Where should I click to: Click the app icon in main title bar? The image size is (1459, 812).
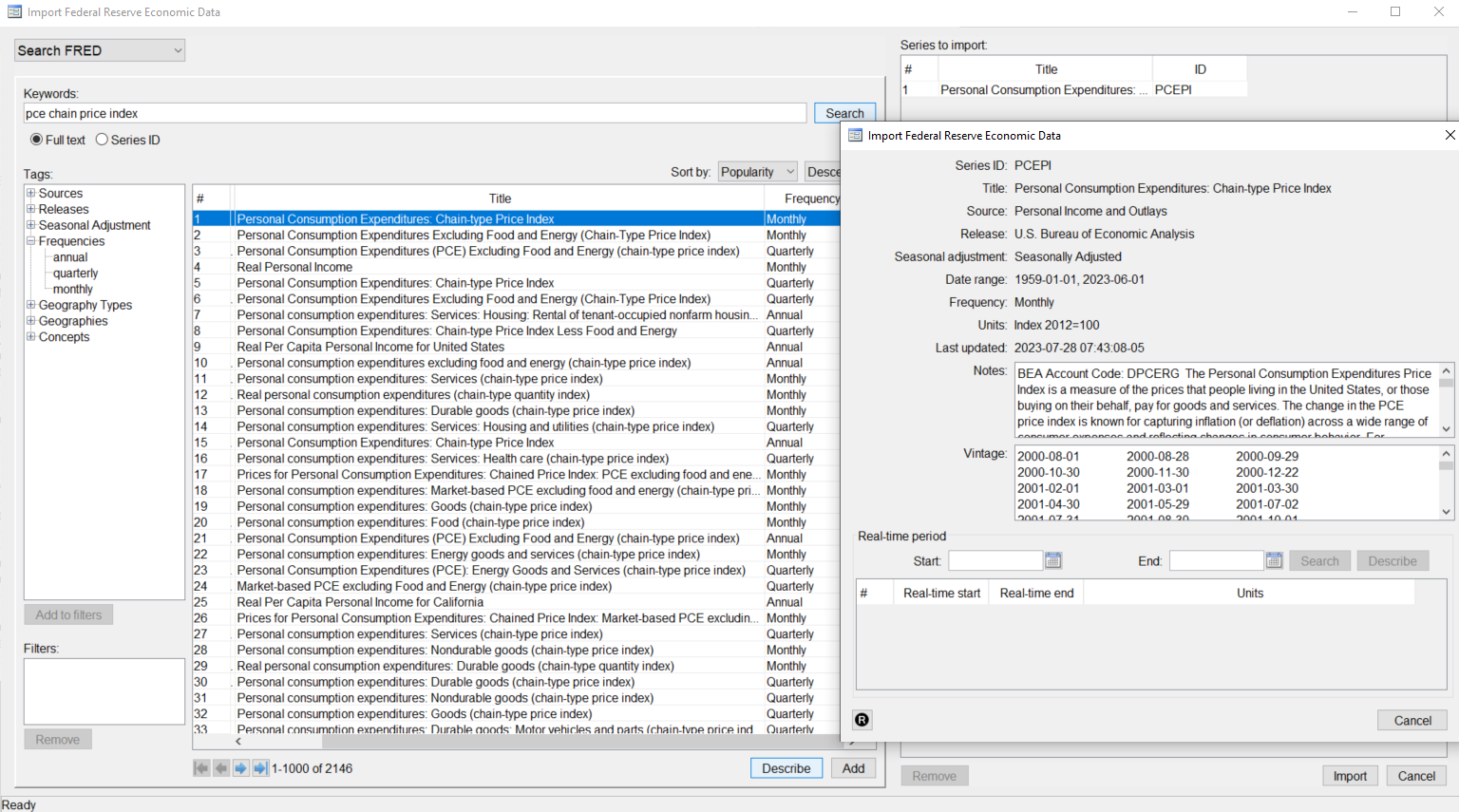click(x=14, y=12)
